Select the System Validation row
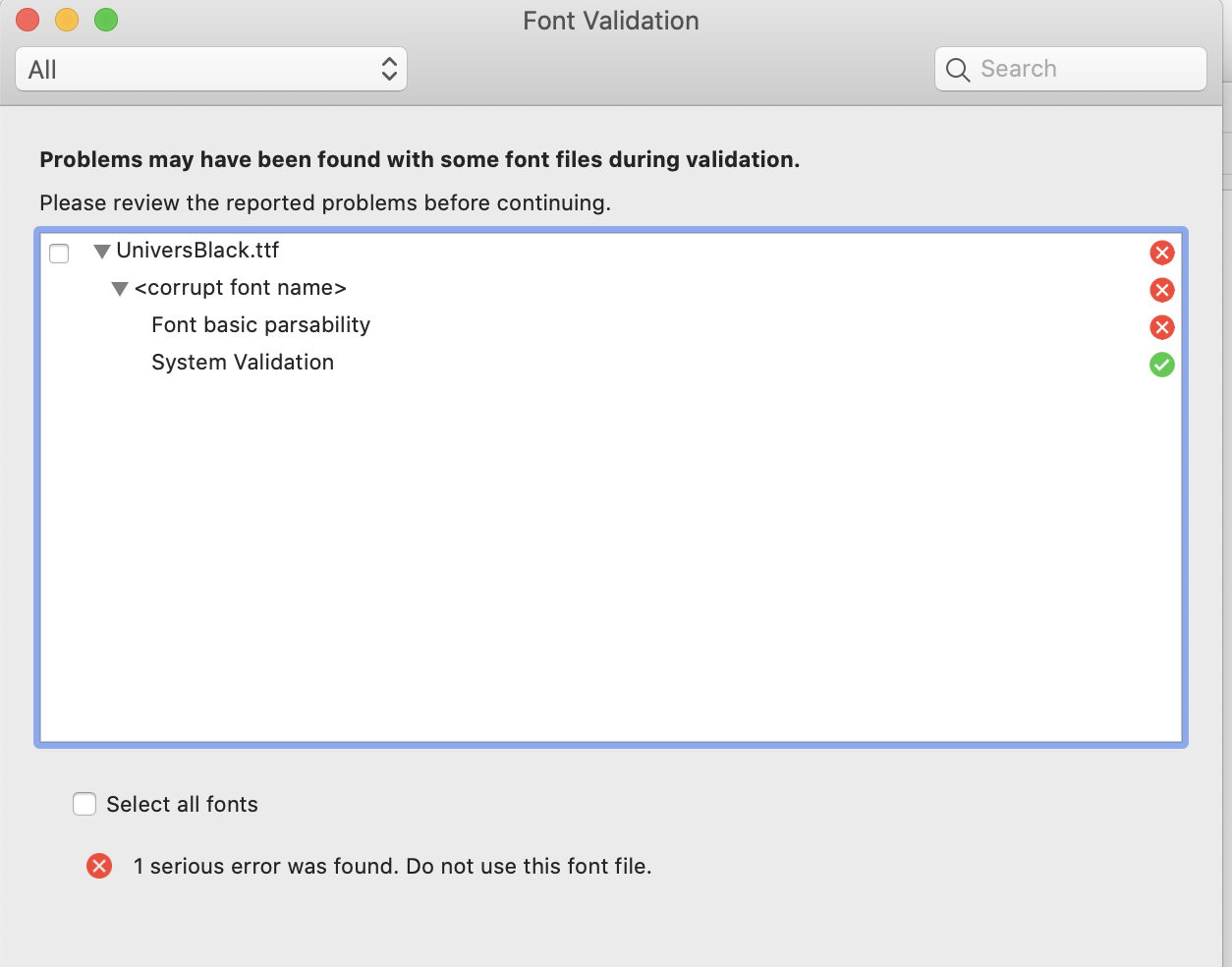The height and width of the screenshot is (967, 1232). [x=243, y=363]
